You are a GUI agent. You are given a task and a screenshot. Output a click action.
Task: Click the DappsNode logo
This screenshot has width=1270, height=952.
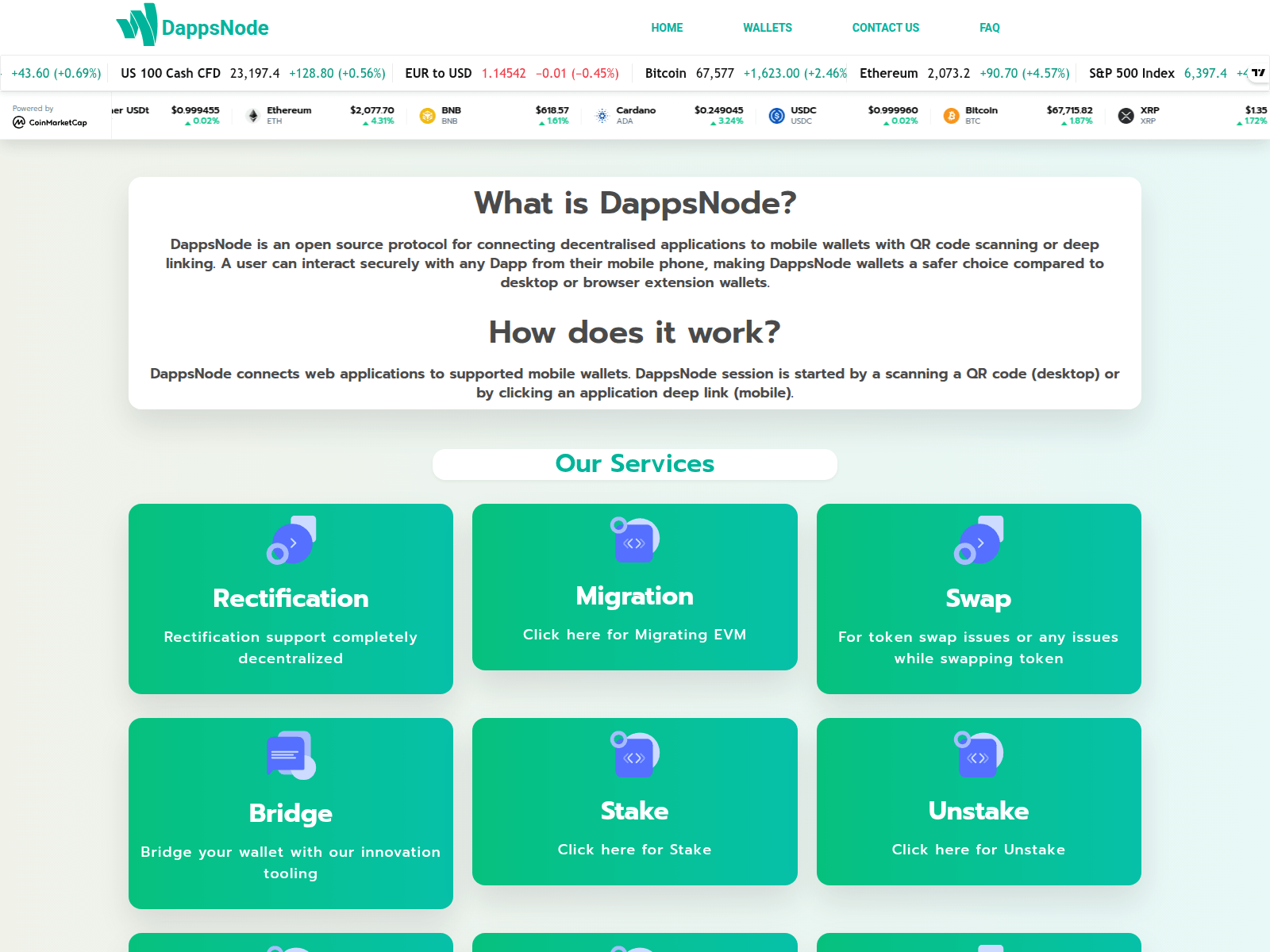point(192,26)
